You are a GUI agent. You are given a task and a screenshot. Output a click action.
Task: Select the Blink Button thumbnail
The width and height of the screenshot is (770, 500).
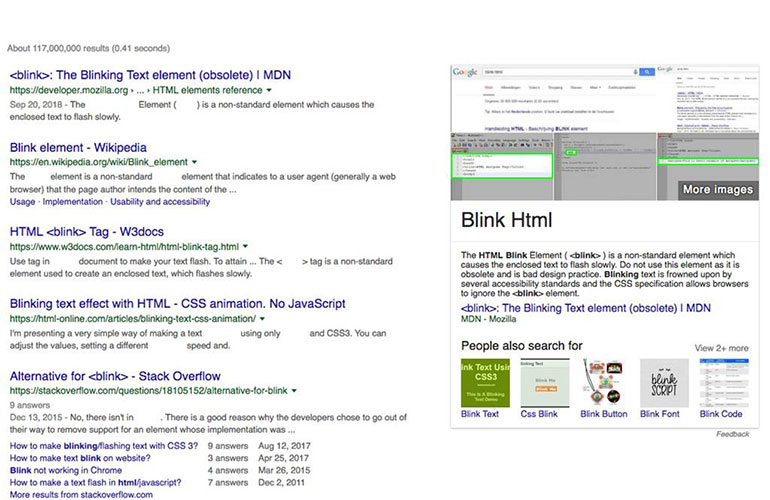point(605,383)
